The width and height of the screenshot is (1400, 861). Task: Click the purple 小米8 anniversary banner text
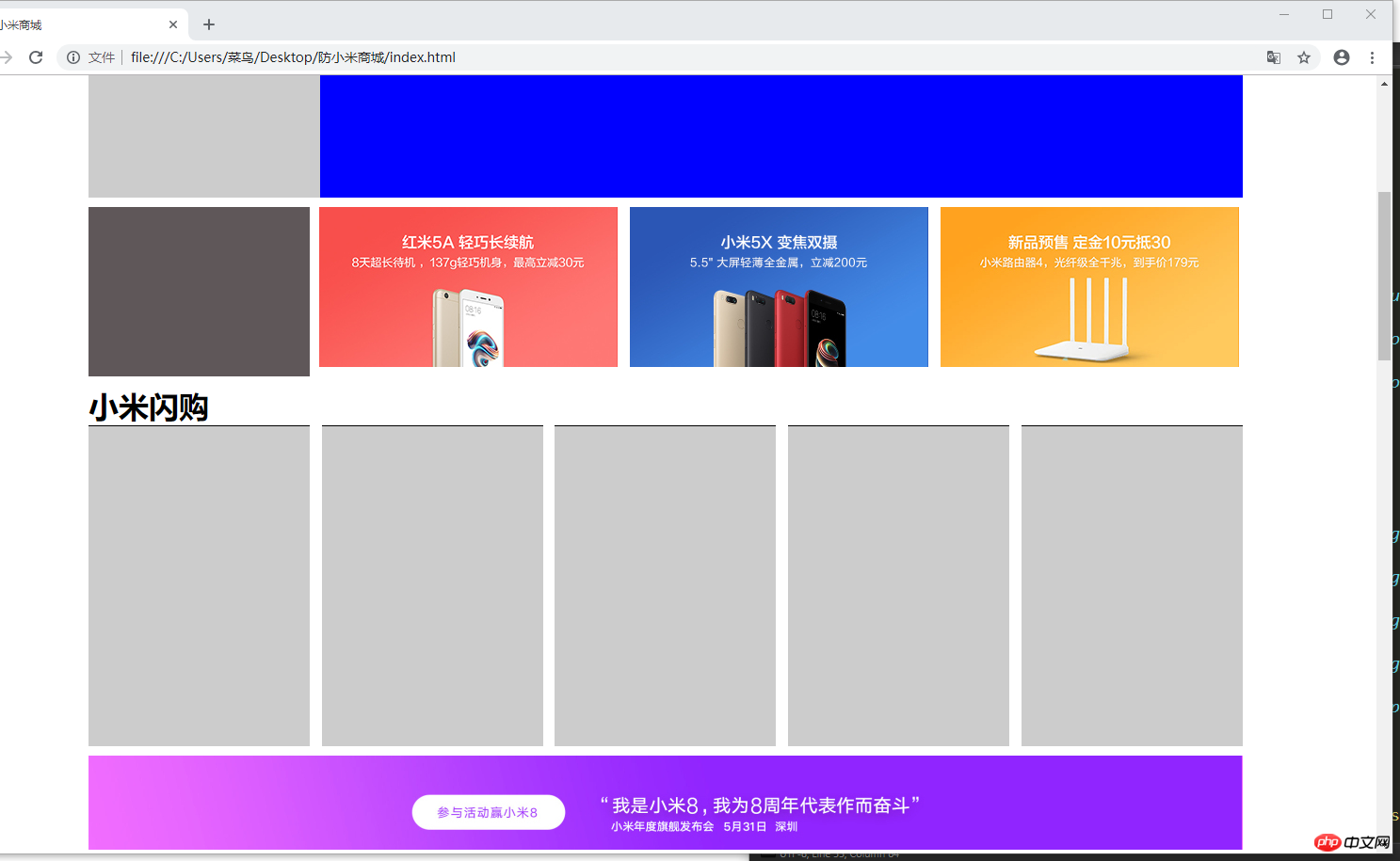pyautogui.click(x=760, y=805)
